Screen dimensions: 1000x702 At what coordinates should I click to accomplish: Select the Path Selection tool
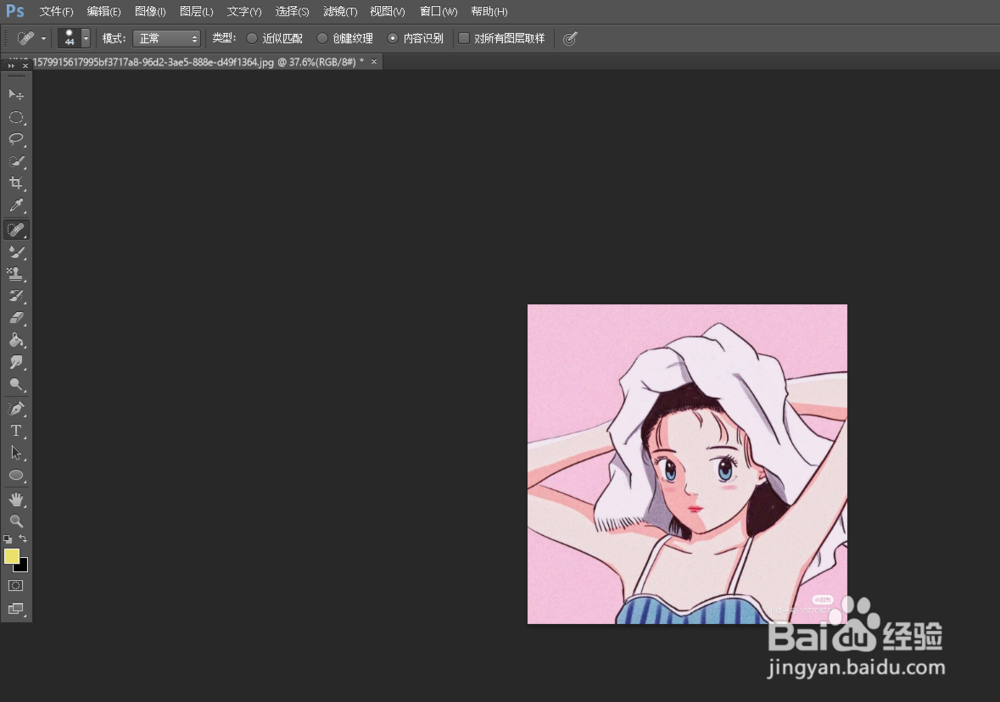pos(16,453)
